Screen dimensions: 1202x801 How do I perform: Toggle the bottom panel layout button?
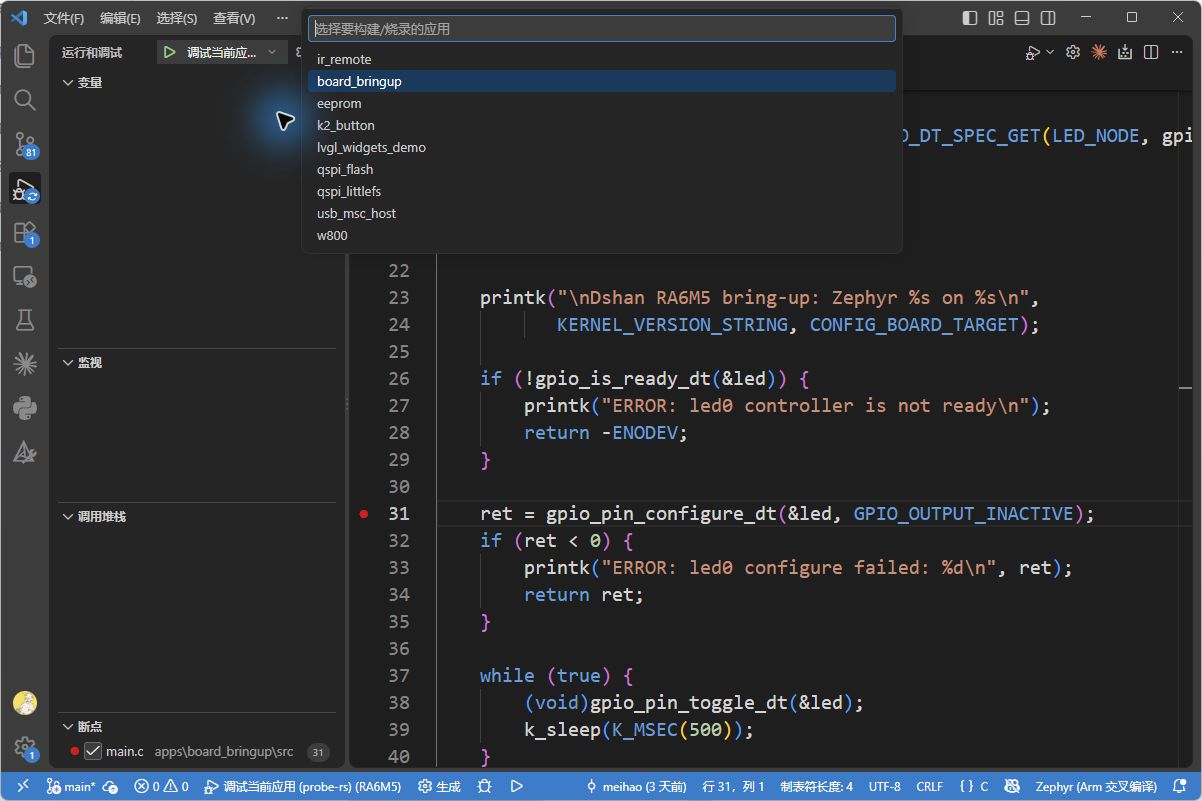coord(1022,18)
